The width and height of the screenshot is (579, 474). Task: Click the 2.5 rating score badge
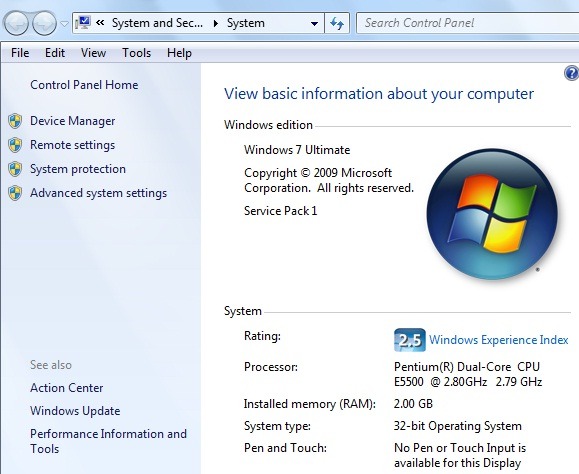coord(410,340)
